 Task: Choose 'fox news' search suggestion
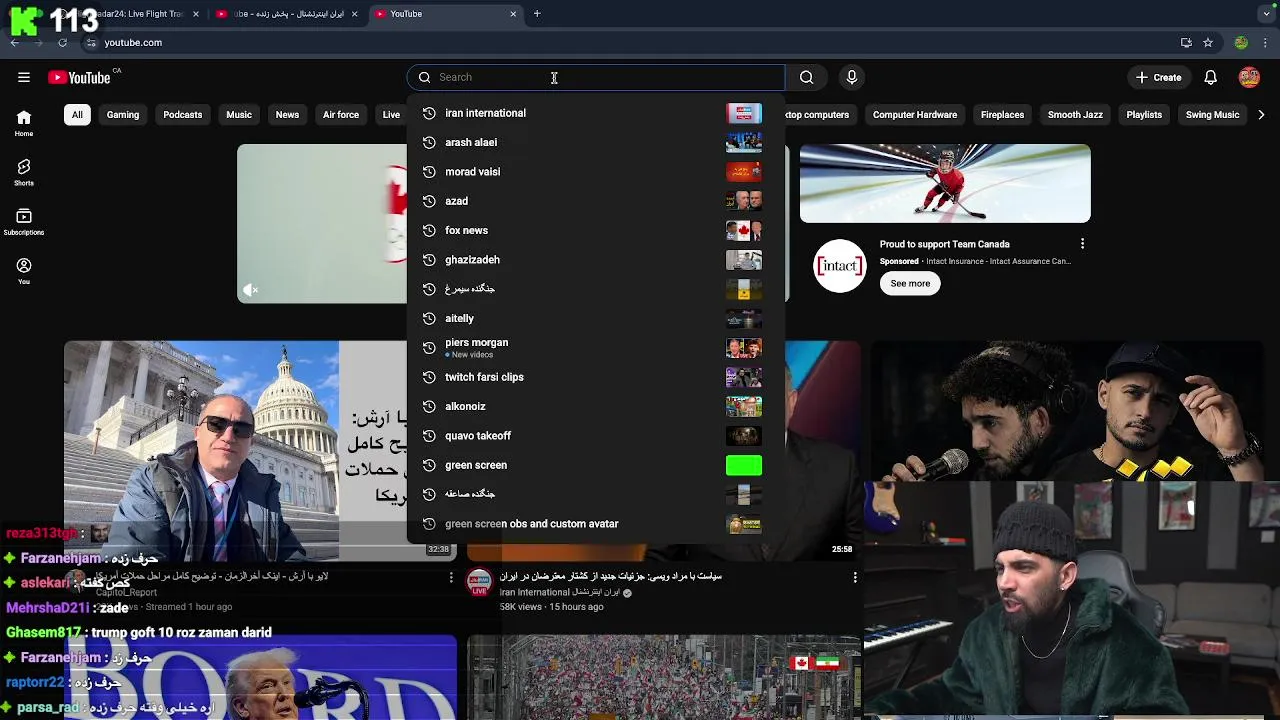[x=596, y=230]
